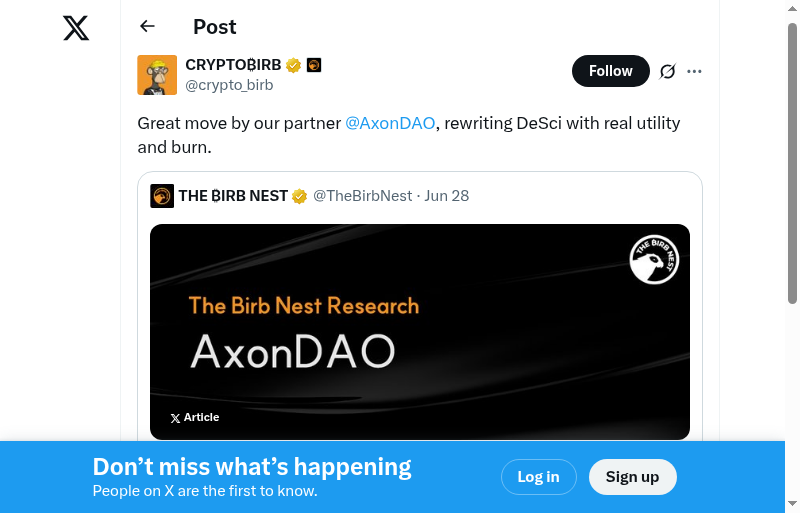The image size is (800, 513).
Task: Click the Log in button
Action: [538, 477]
